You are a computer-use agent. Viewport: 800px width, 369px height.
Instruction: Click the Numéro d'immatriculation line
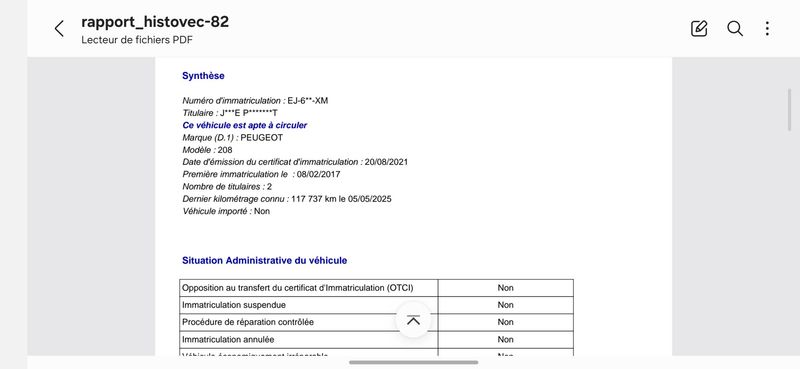click(255, 101)
